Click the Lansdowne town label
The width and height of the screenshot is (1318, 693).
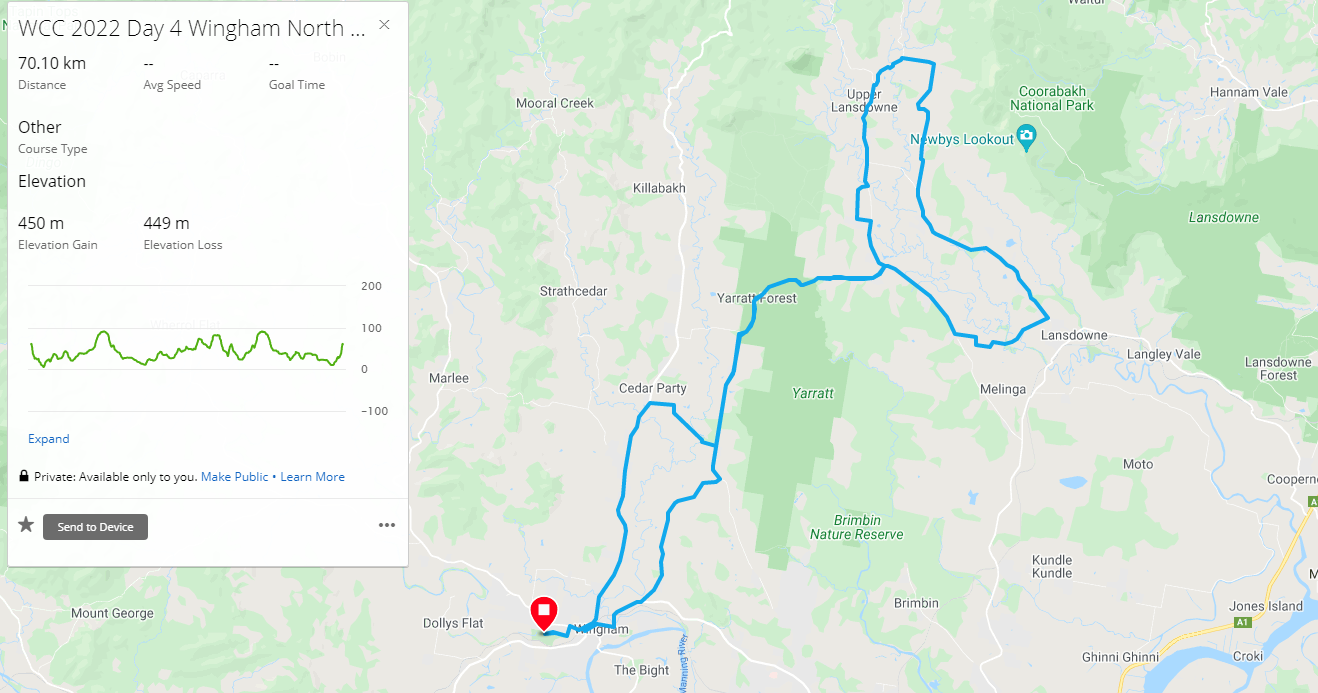[1074, 335]
